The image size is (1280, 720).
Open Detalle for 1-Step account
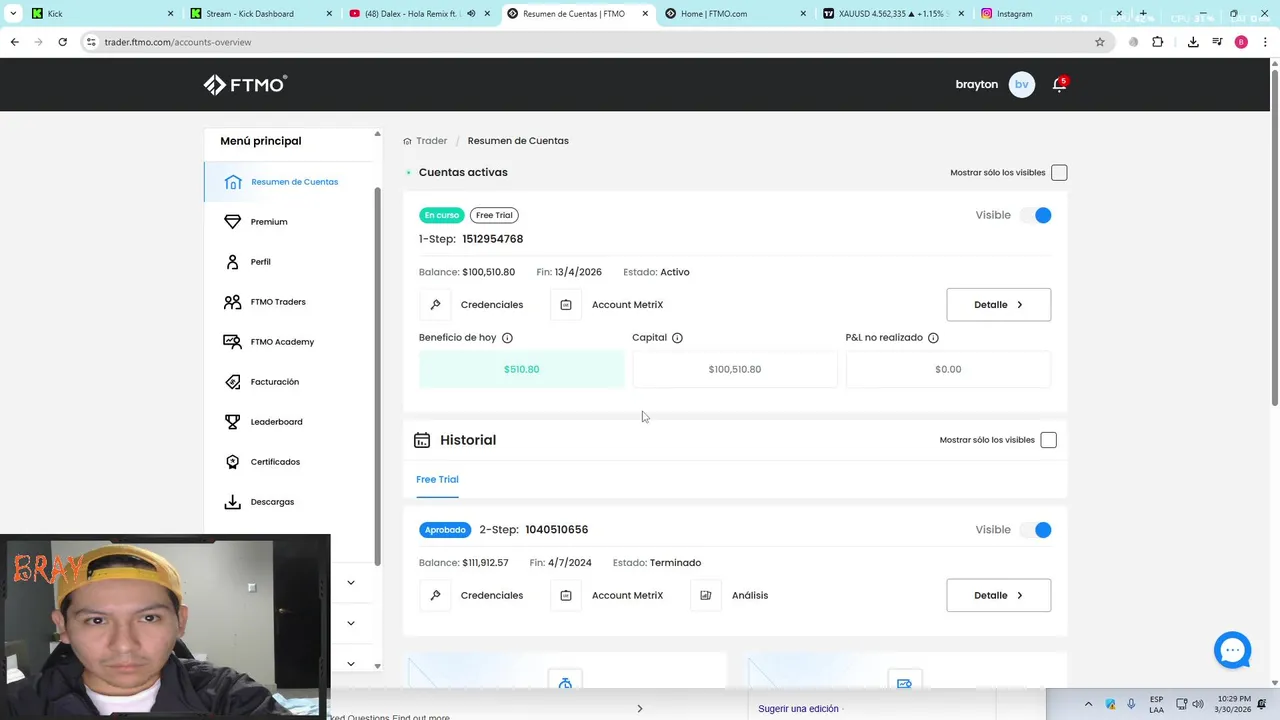point(998,305)
